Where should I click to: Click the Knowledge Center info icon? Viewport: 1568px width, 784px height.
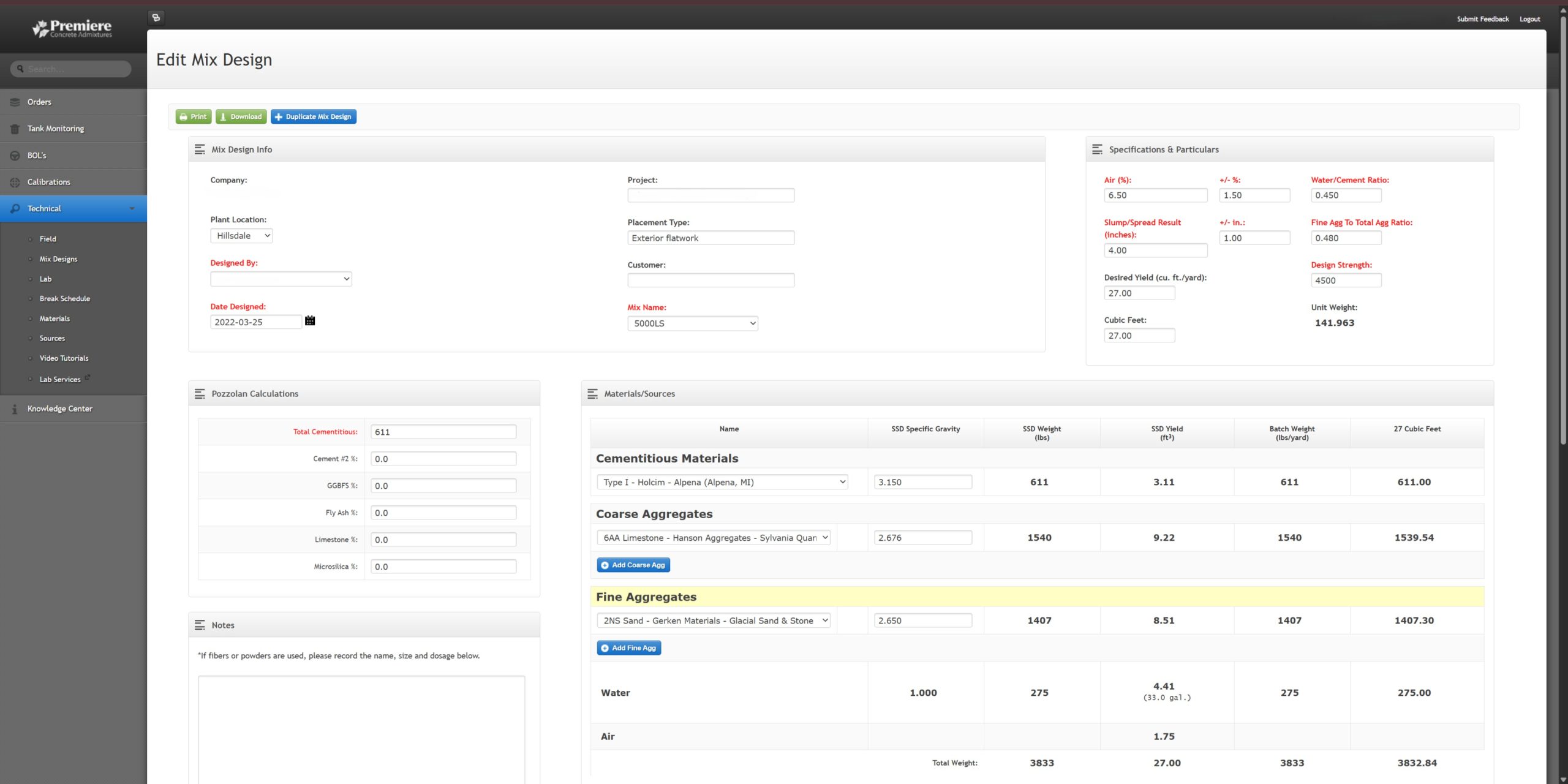[x=15, y=409]
